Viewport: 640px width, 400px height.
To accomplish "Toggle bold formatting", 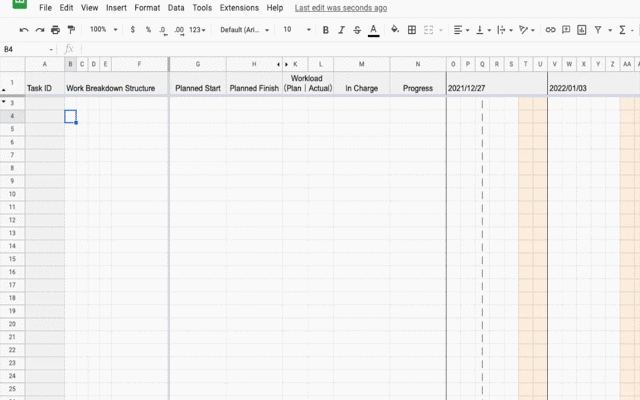I will pyautogui.click(x=325, y=30).
